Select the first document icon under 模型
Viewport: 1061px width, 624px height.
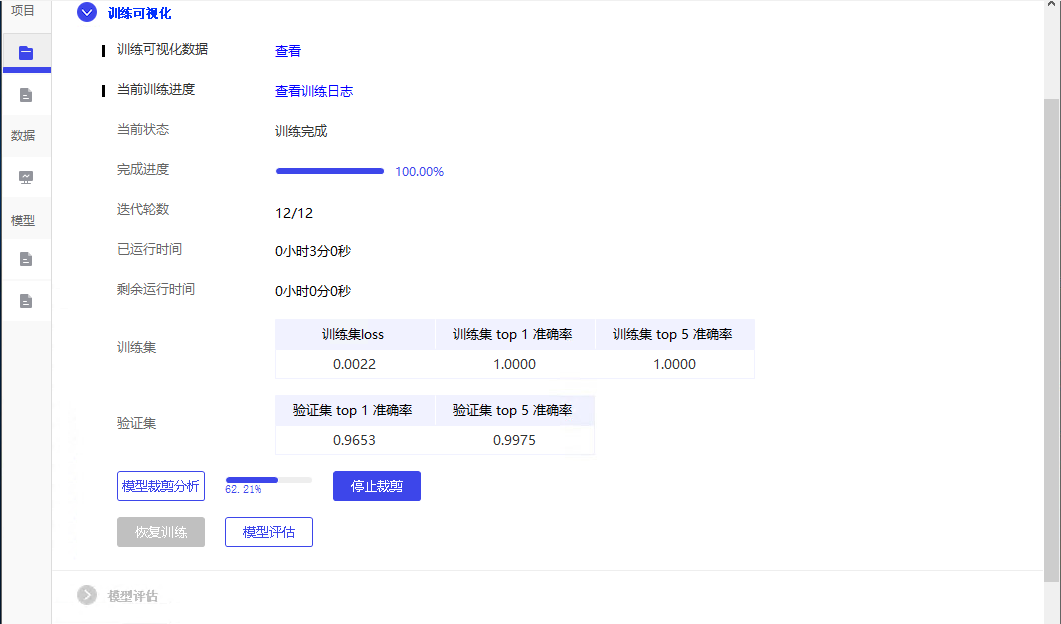click(x=26, y=259)
